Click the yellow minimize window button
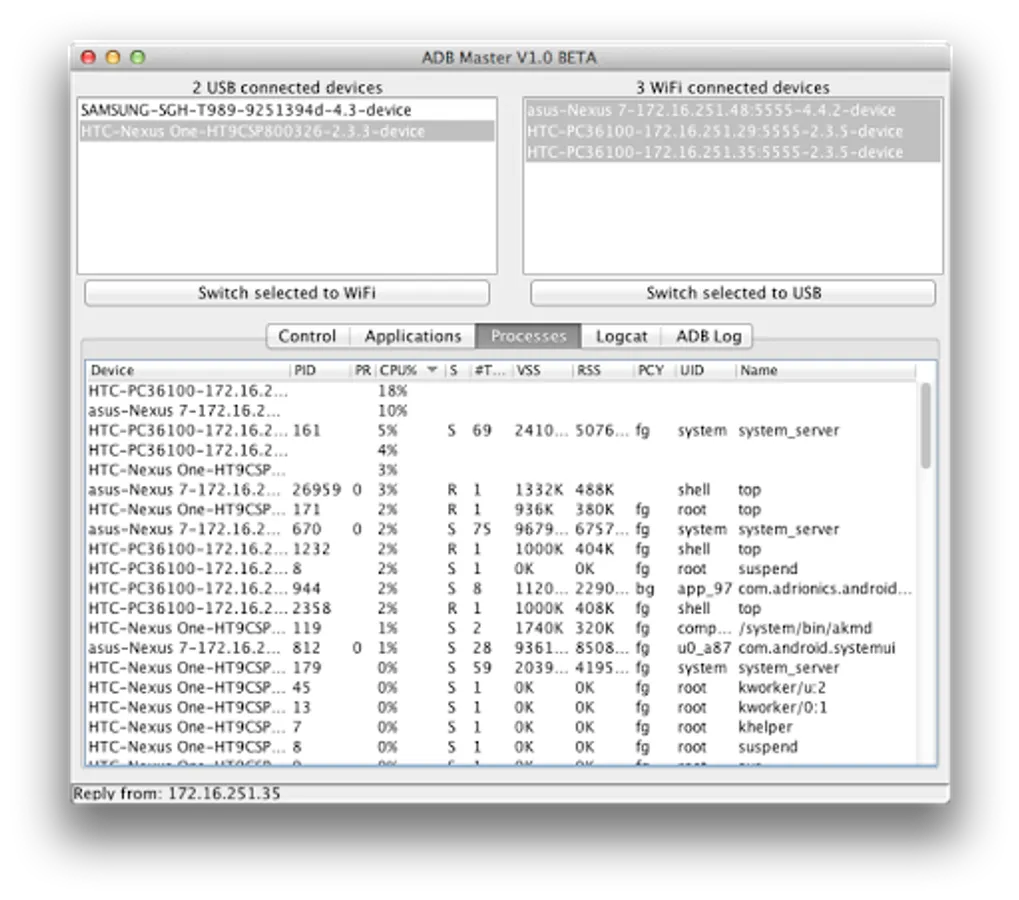The height and width of the screenshot is (900, 1019). pyautogui.click(x=113, y=57)
